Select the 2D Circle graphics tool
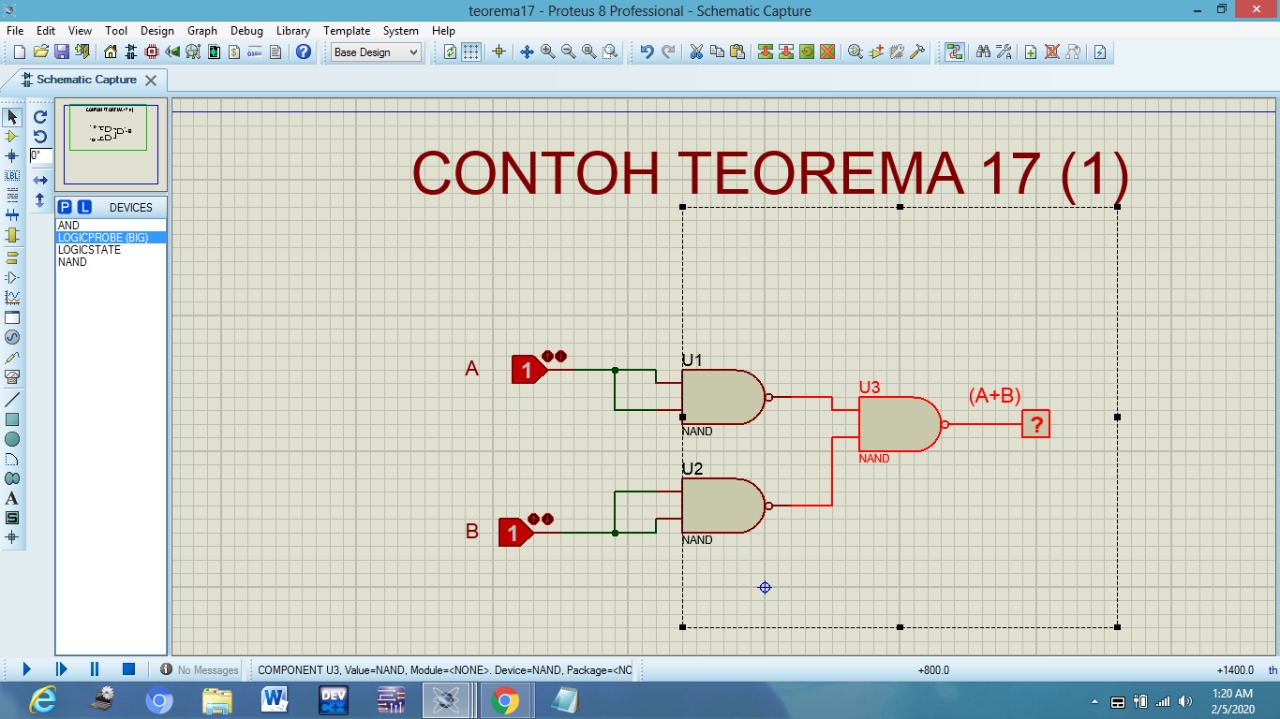The image size is (1280, 719). click(12, 439)
